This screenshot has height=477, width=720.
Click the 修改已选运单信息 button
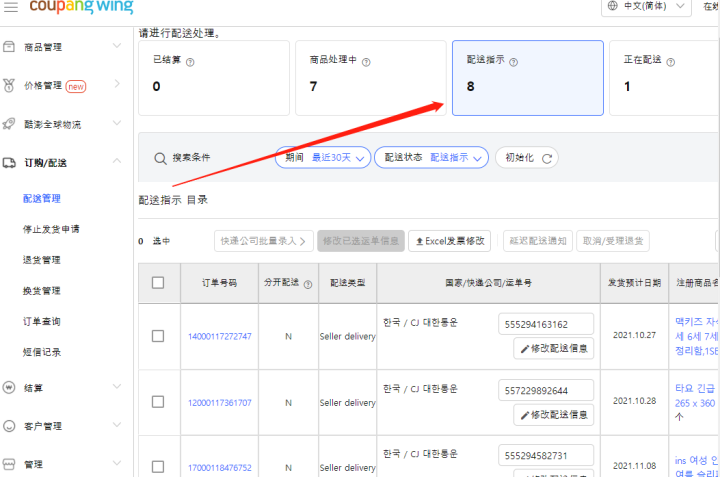click(x=361, y=241)
